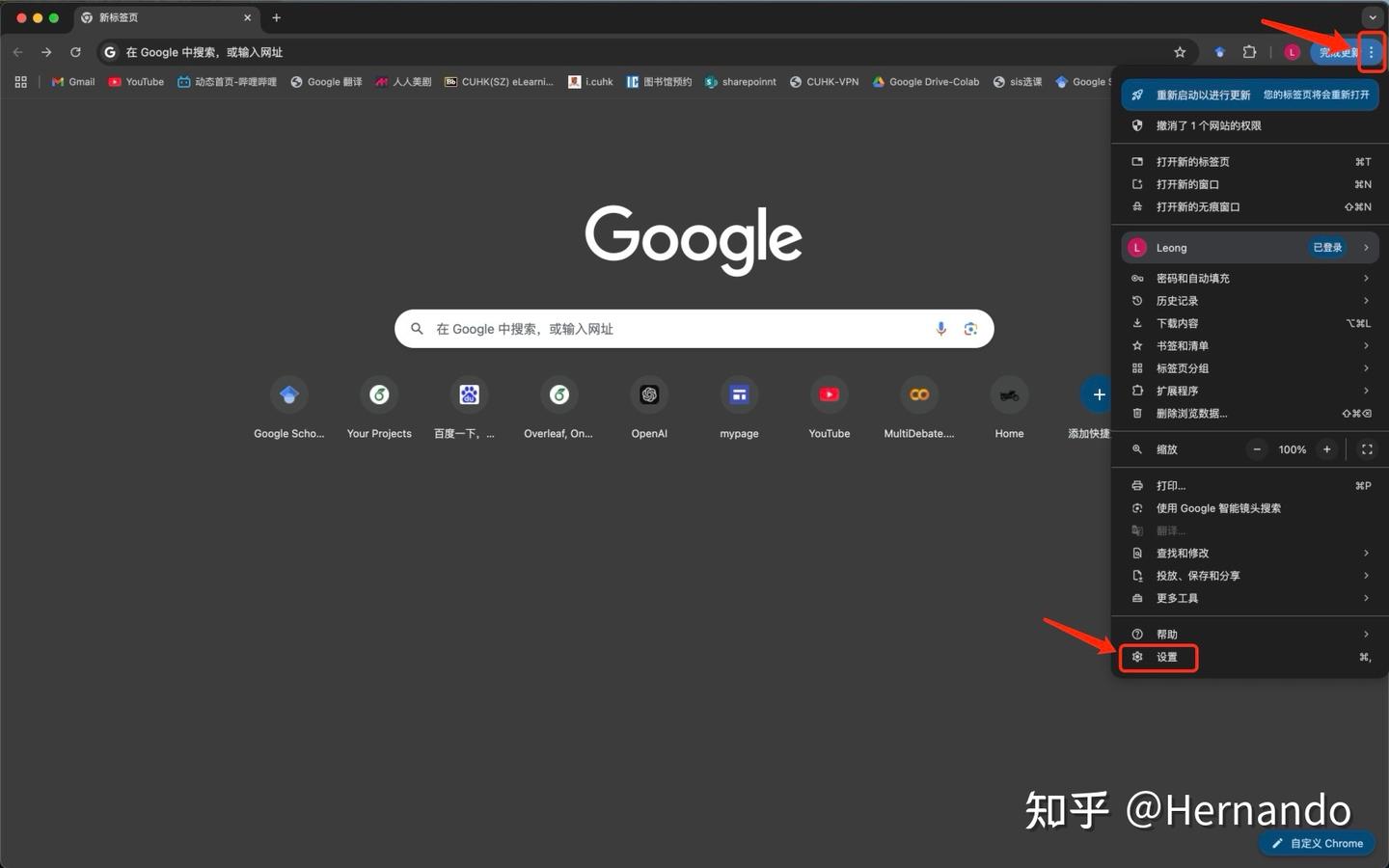Open the OpenAI shortcut on the new tab page

648,394
